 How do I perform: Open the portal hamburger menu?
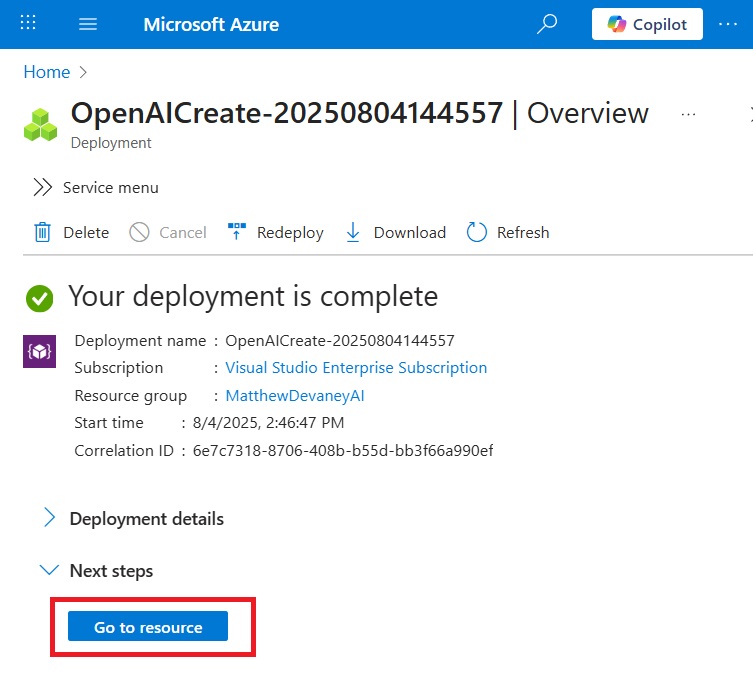tap(88, 24)
